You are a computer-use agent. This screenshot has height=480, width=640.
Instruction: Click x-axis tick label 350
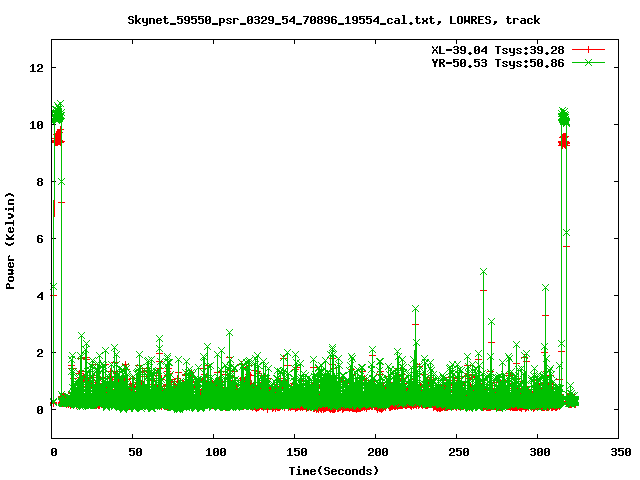click(x=620, y=452)
